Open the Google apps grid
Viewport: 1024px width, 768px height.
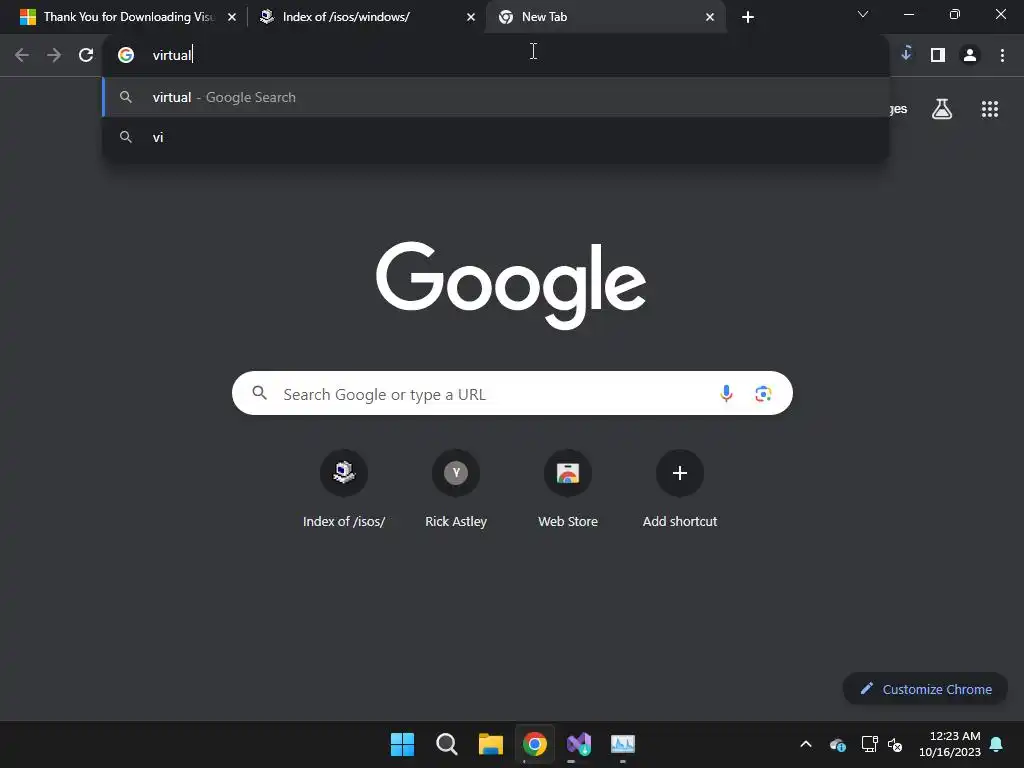(x=990, y=109)
